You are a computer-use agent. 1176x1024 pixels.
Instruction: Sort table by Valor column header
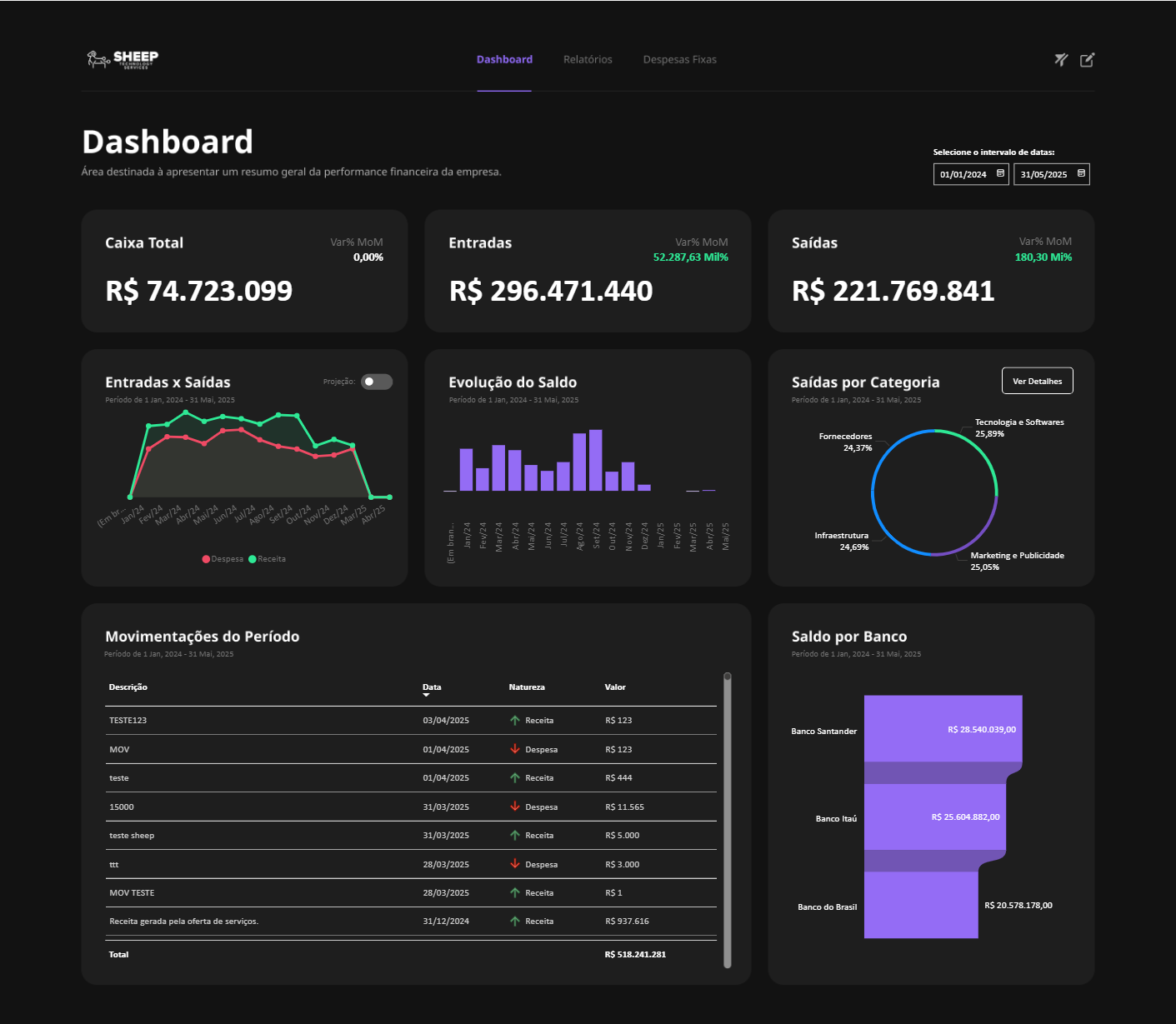tap(615, 687)
